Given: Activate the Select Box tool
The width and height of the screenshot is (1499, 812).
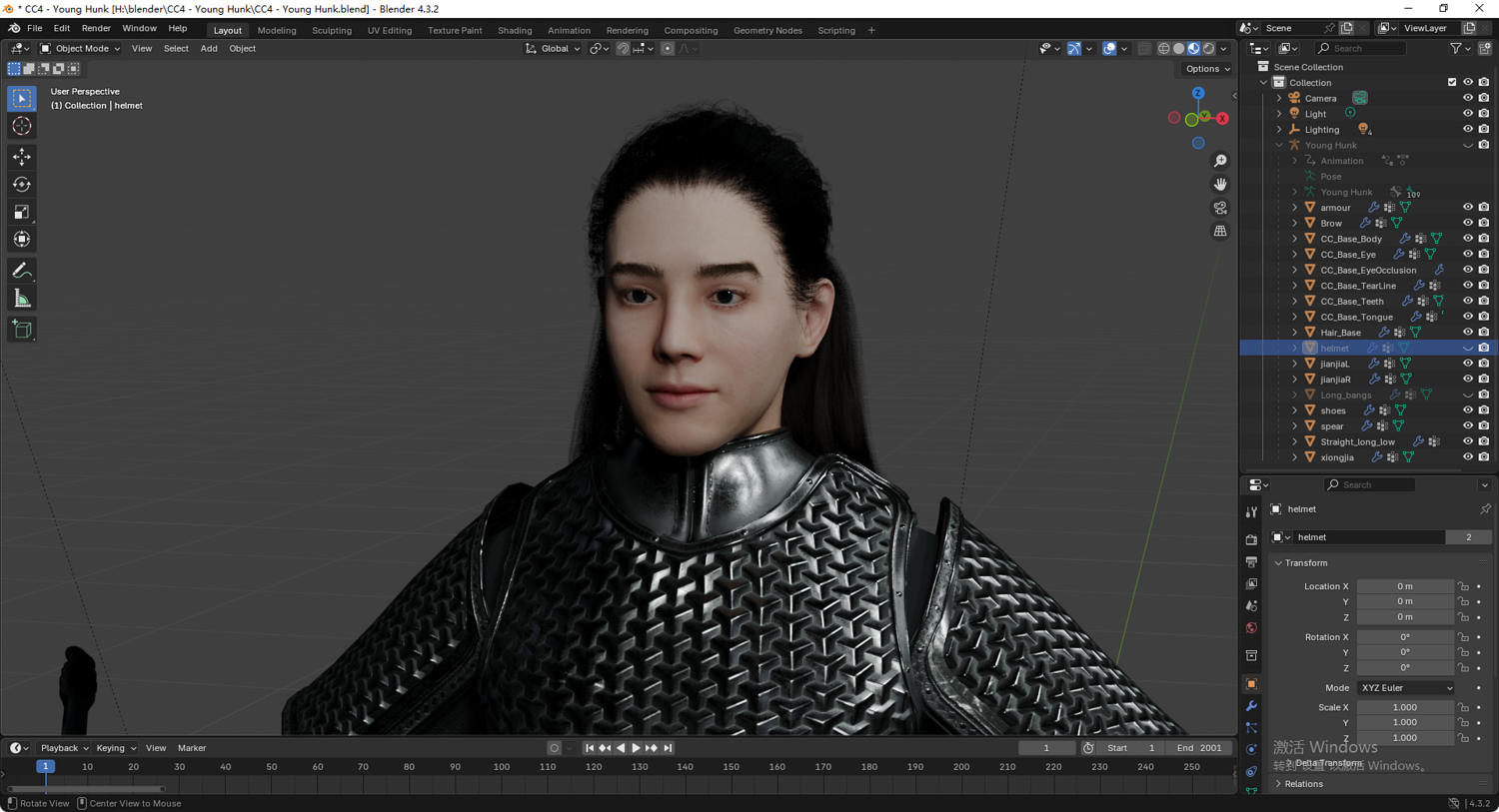Looking at the screenshot, I should [22, 99].
